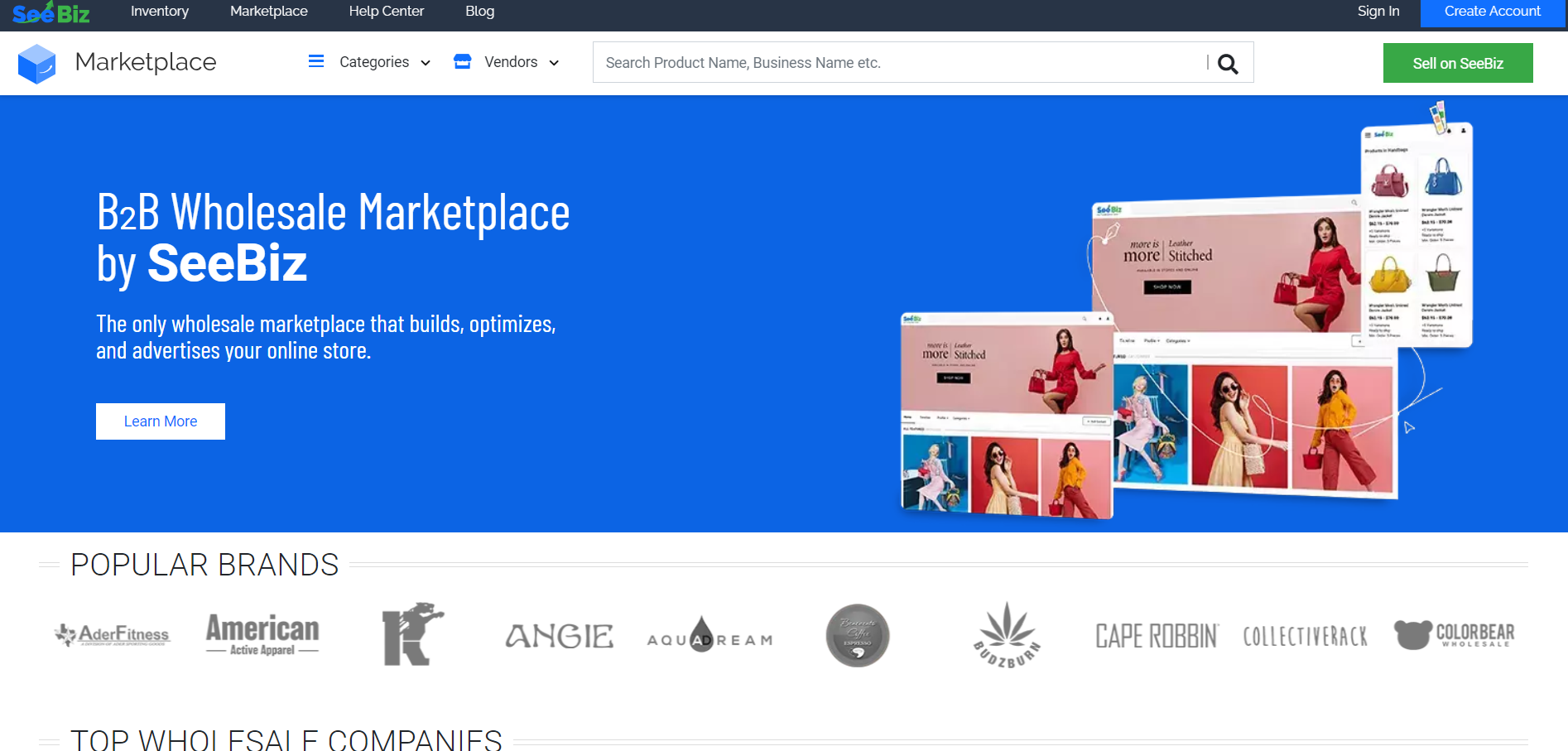Open the Help Center menu item
Image resolution: width=1568 pixels, height=751 pixels.
387,12
